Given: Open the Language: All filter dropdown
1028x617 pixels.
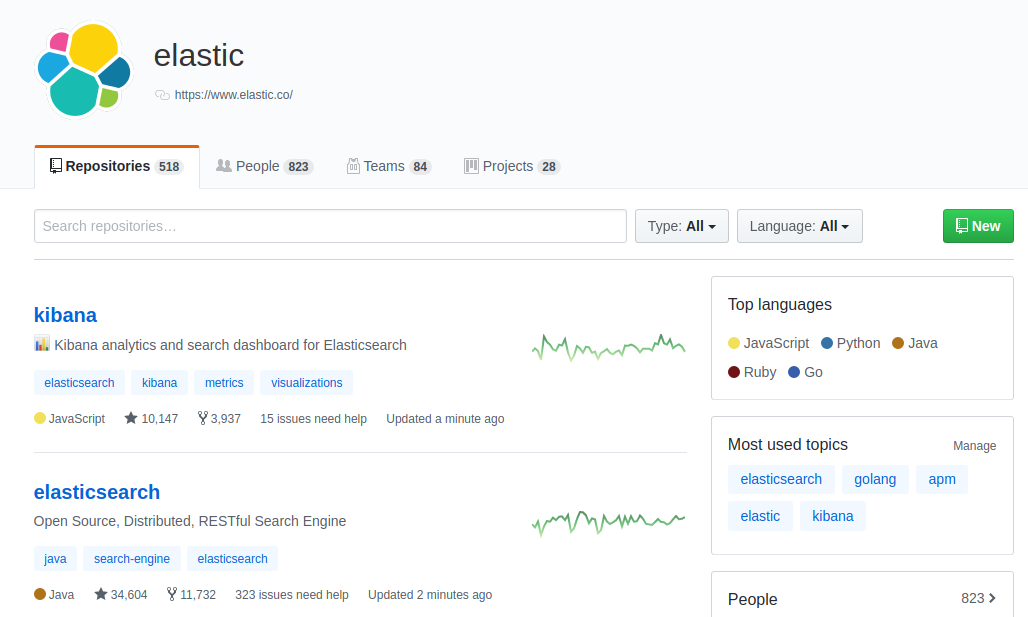Looking at the screenshot, I should tap(800, 226).
